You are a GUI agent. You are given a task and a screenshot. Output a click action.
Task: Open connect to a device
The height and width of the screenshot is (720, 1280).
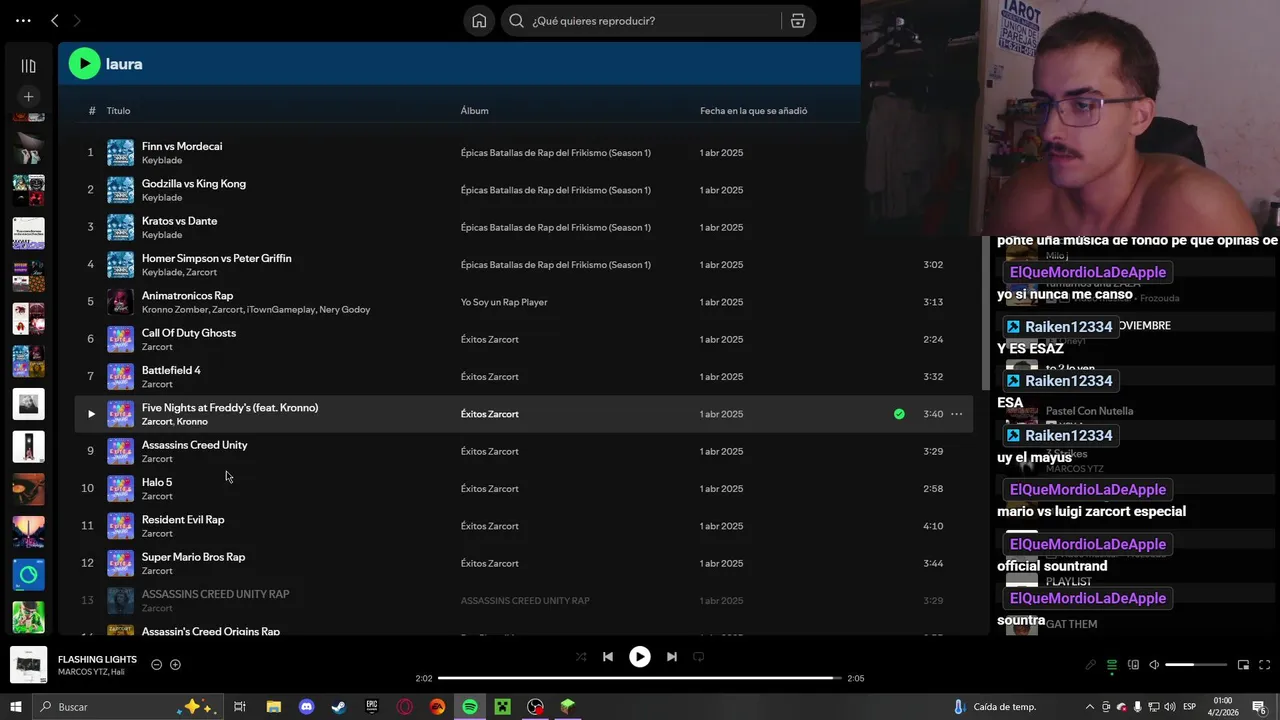pyautogui.click(x=1133, y=665)
